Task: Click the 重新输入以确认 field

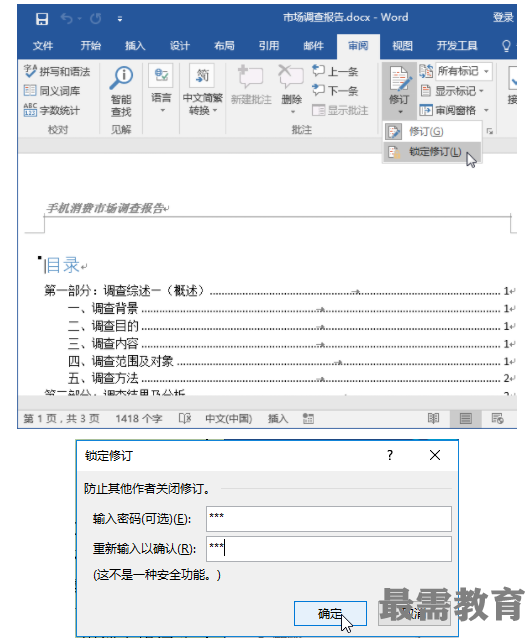Action: coord(329,548)
